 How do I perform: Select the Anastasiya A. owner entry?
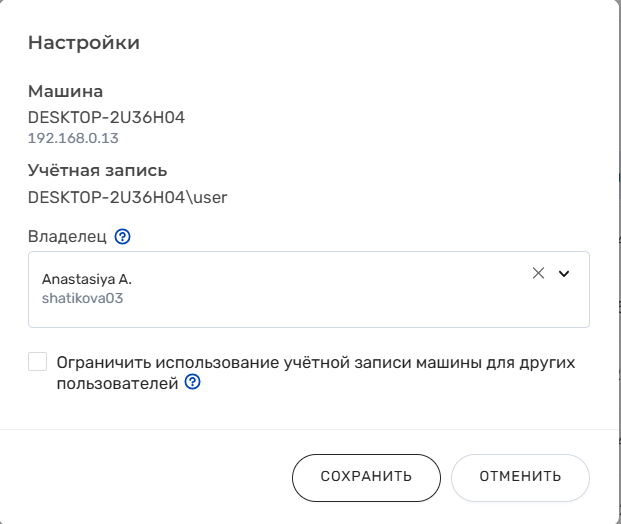[86, 279]
